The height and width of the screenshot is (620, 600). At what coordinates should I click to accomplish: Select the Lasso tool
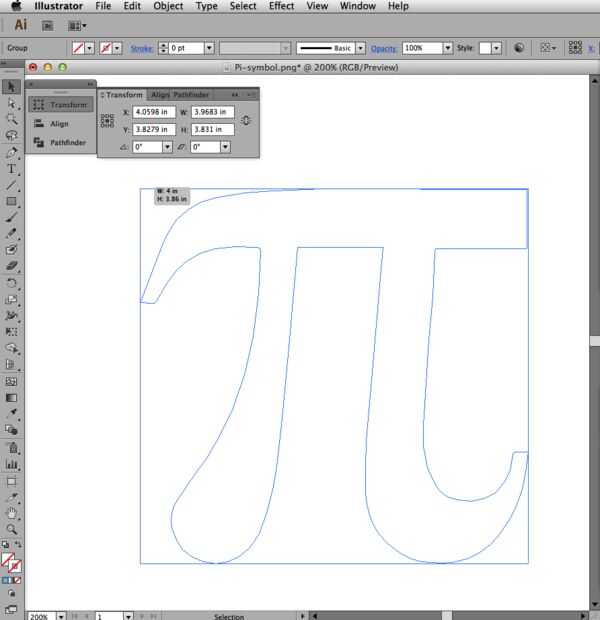tap(11, 135)
